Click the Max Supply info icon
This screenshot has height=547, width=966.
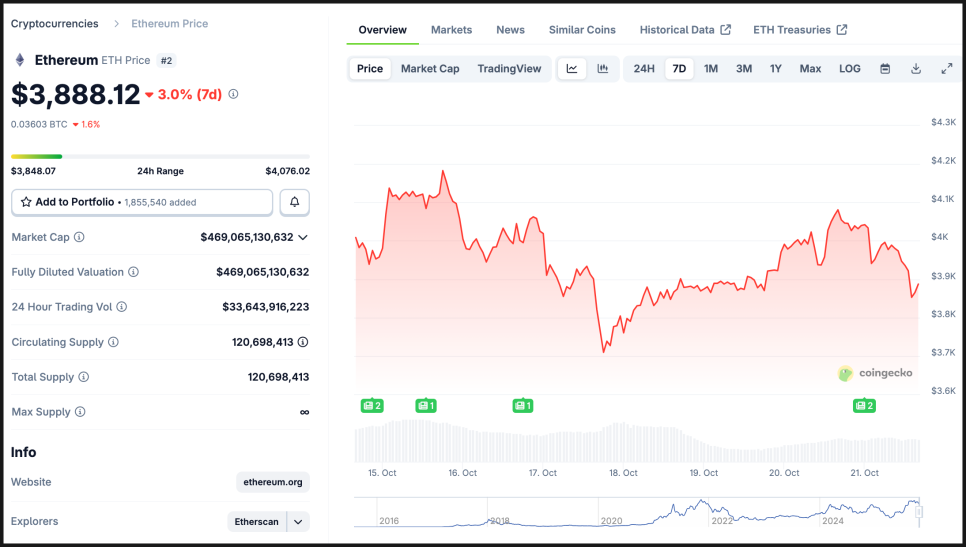pos(80,412)
